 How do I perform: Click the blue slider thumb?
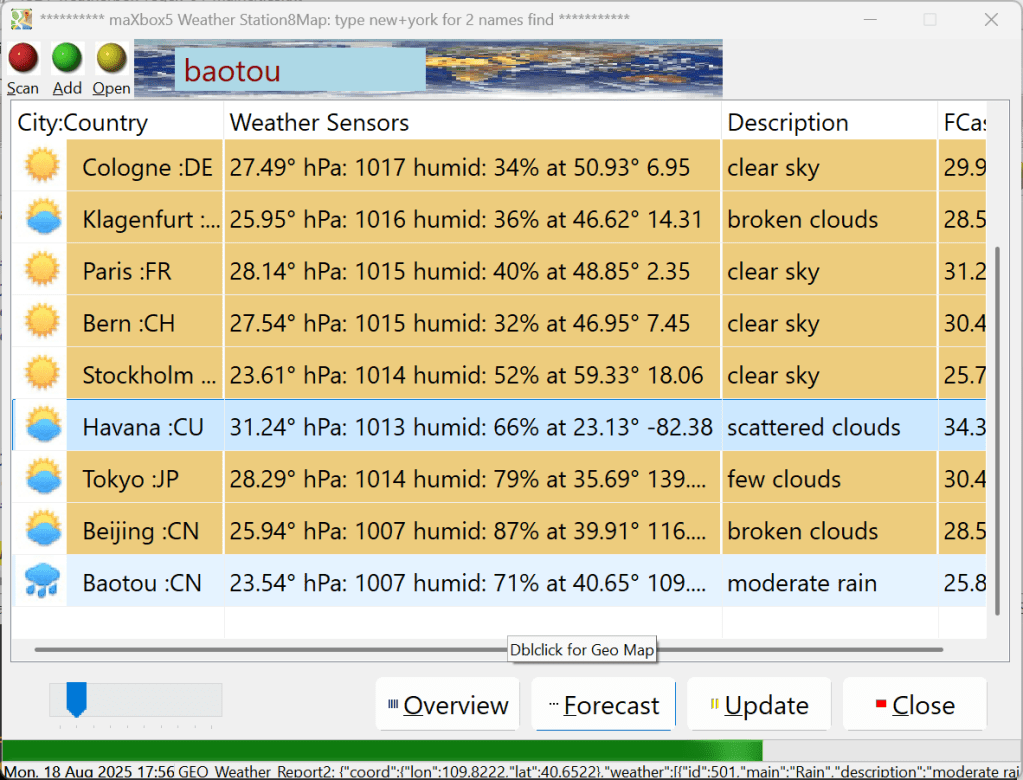coord(76,699)
